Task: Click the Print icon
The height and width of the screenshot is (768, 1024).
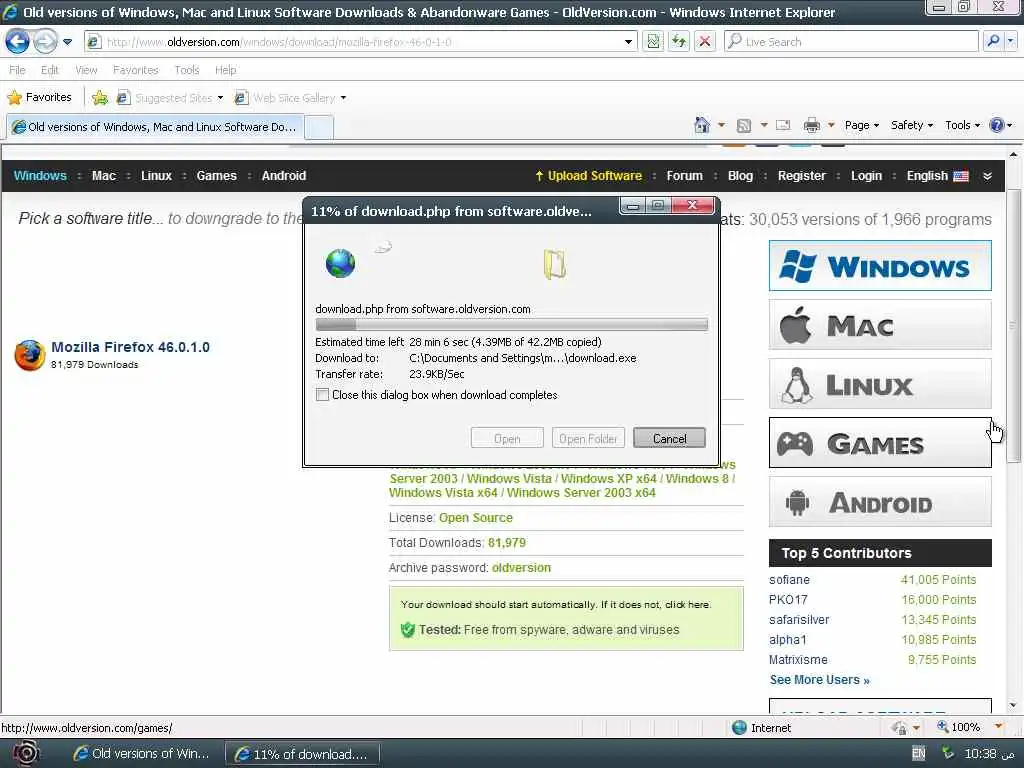Action: coord(812,125)
